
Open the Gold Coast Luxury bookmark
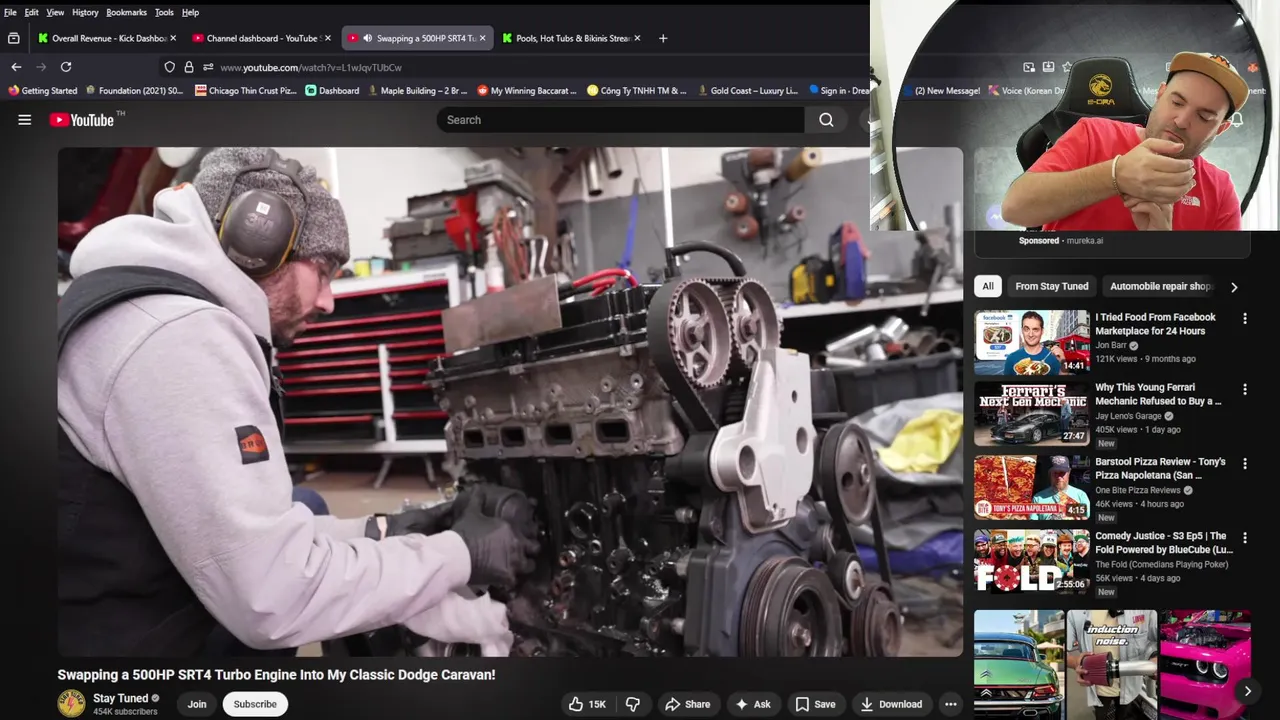tap(748, 90)
